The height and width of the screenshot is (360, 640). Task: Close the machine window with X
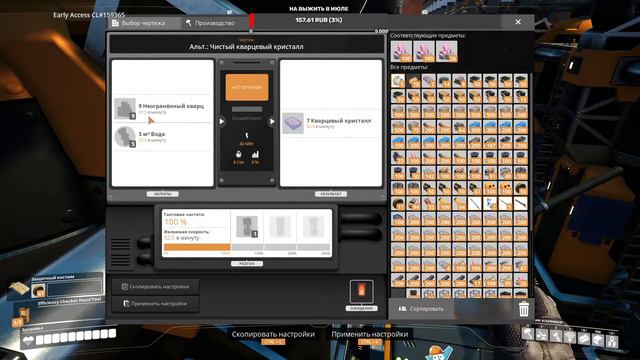[x=518, y=22]
